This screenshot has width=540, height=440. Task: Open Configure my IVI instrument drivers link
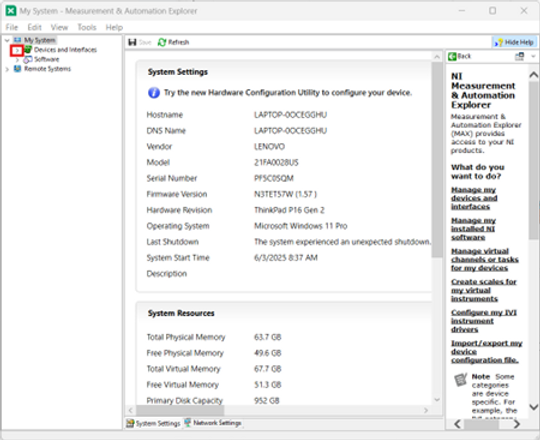pyautogui.click(x=484, y=321)
